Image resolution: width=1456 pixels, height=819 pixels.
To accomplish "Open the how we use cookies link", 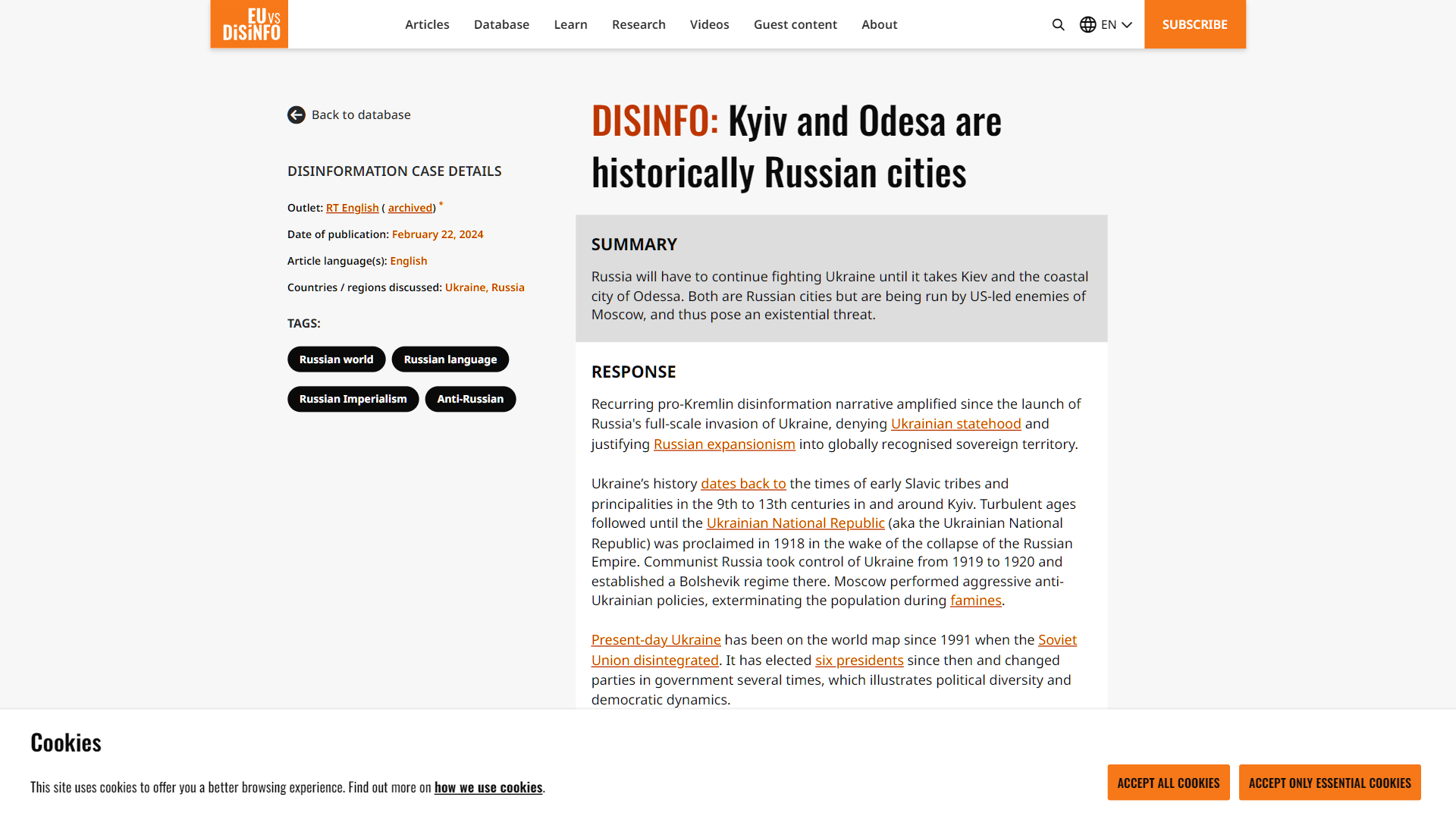I will click(x=488, y=787).
